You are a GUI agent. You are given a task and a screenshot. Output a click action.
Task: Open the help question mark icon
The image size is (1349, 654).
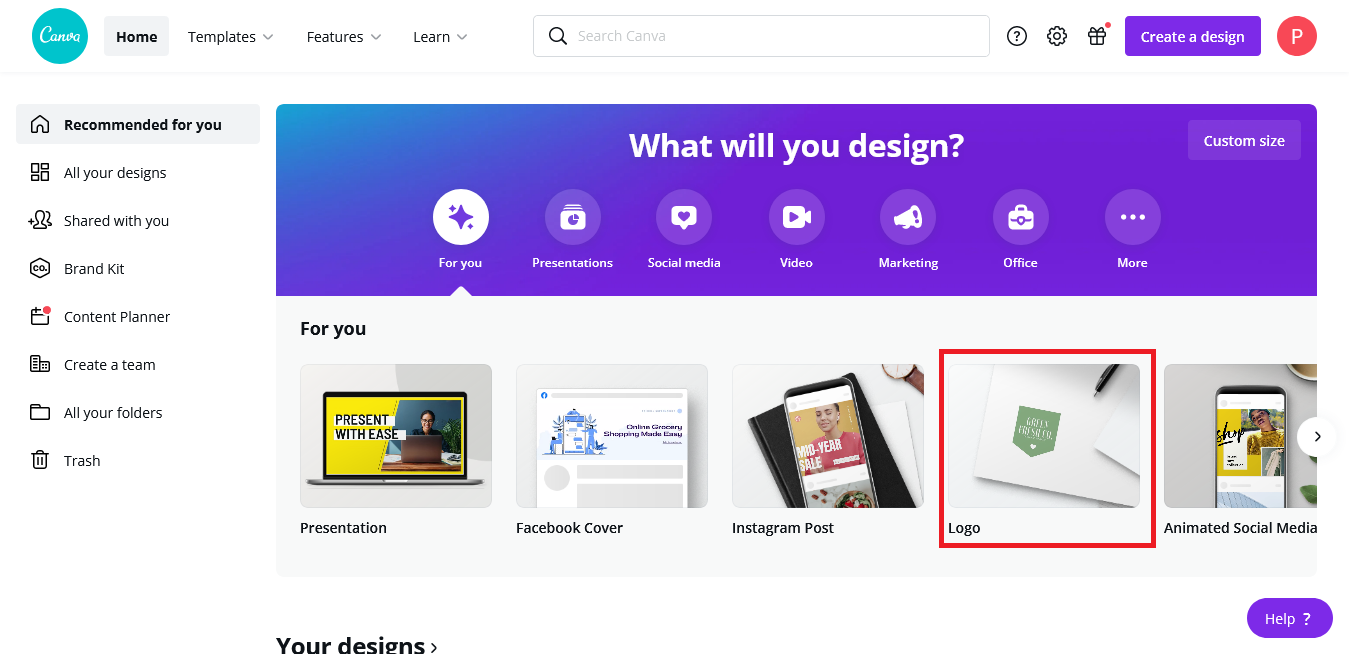[1016, 36]
